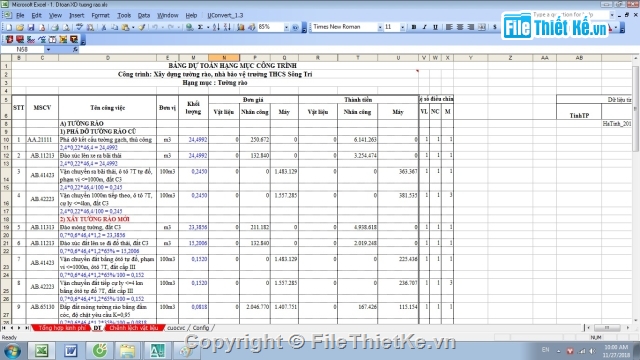Open the Format menu
The image size is (640, 360).
coord(100,16)
